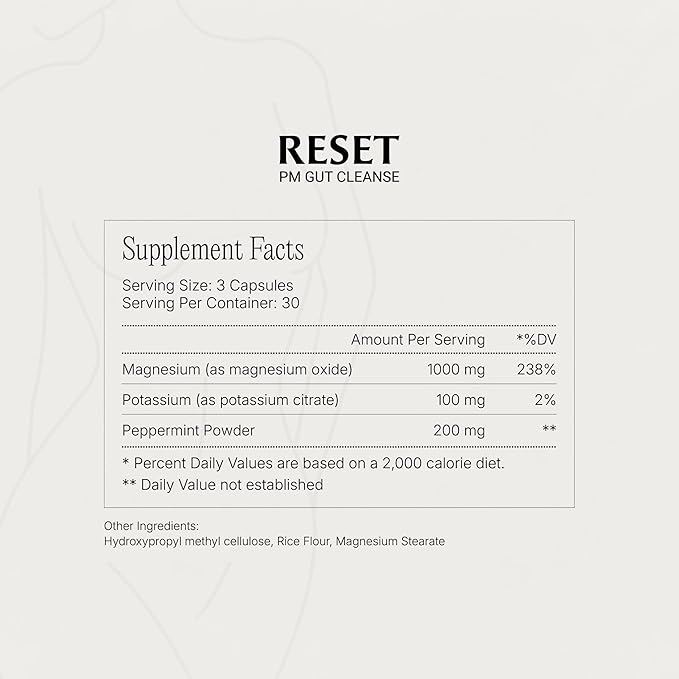
Task: Select the *%DV column header
Action: click(536, 340)
